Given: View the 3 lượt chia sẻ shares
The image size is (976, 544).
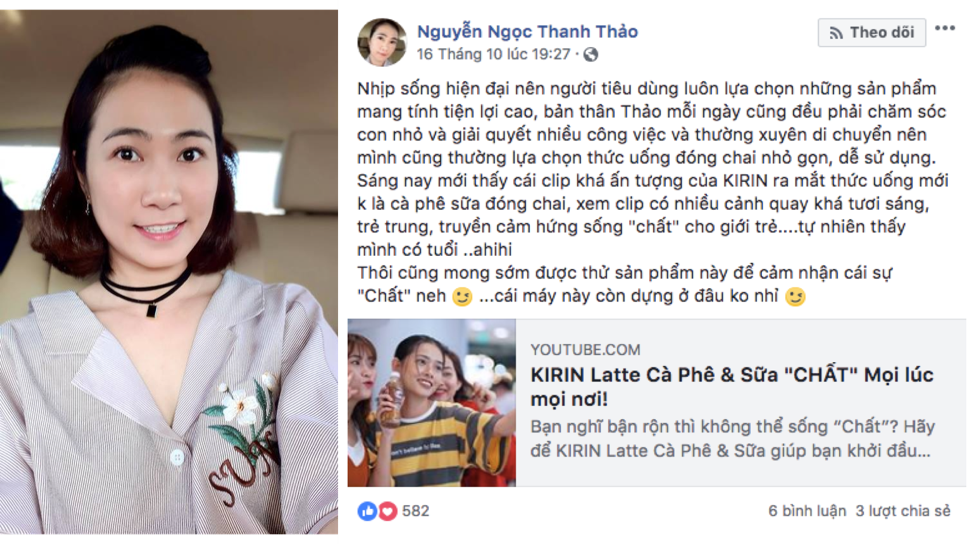Looking at the screenshot, I should [x=903, y=511].
